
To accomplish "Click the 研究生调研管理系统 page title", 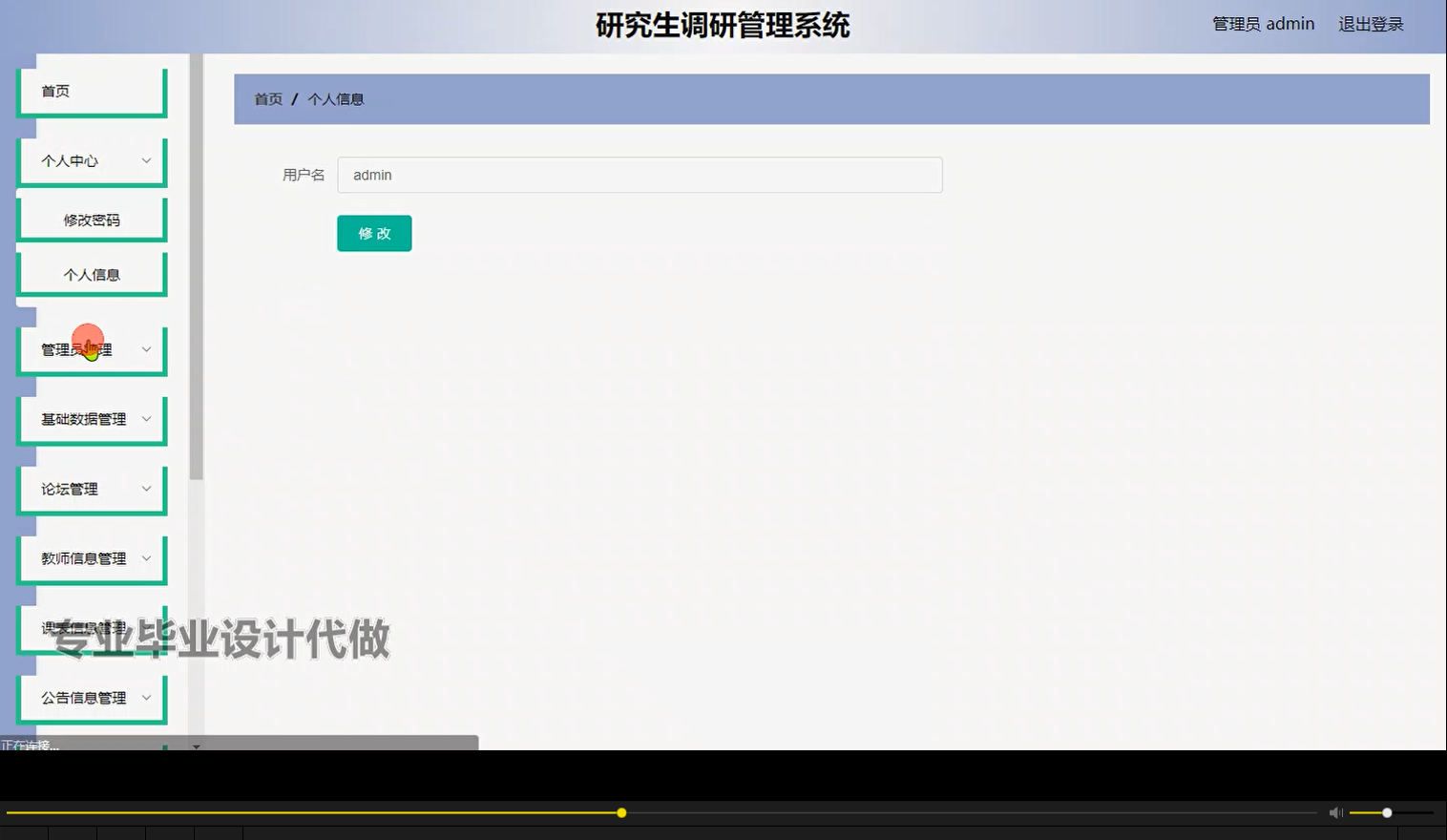I will tap(723, 26).
